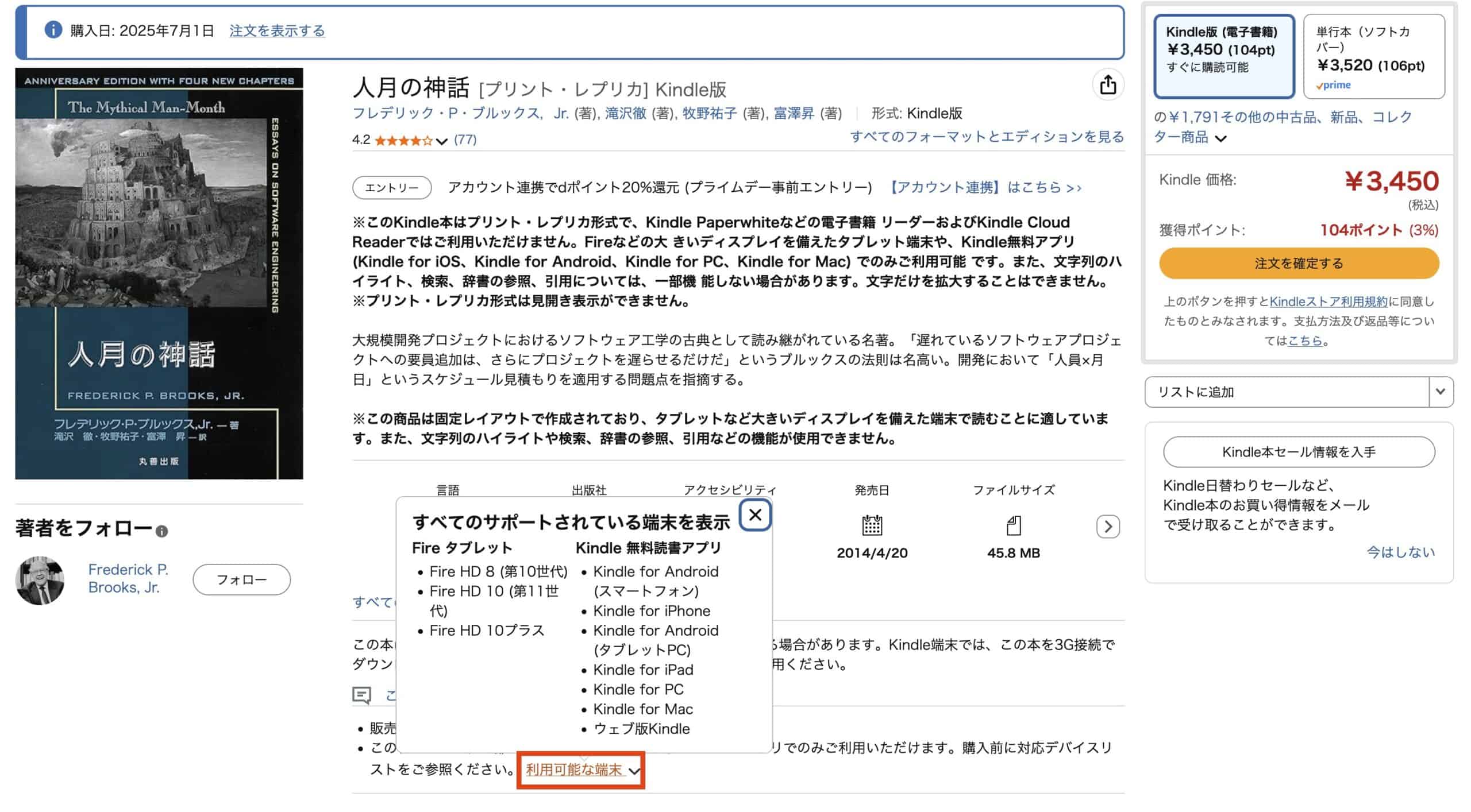Click the フォロー button for the author
Image resolution: width=1471 pixels, height=812 pixels.
241,579
